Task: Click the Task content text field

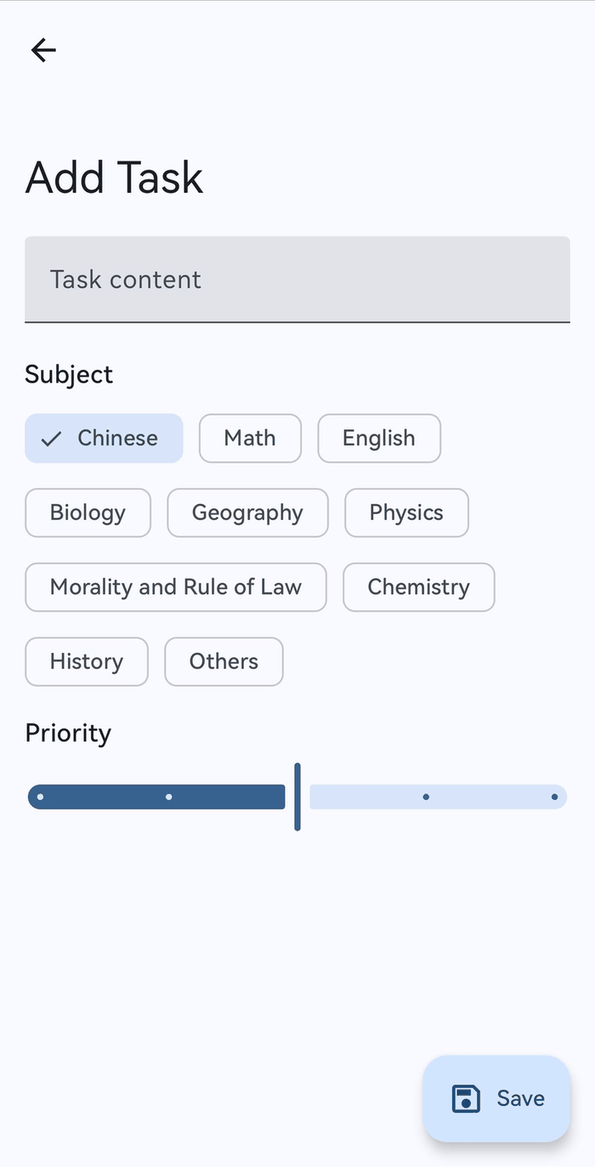Action: click(297, 279)
